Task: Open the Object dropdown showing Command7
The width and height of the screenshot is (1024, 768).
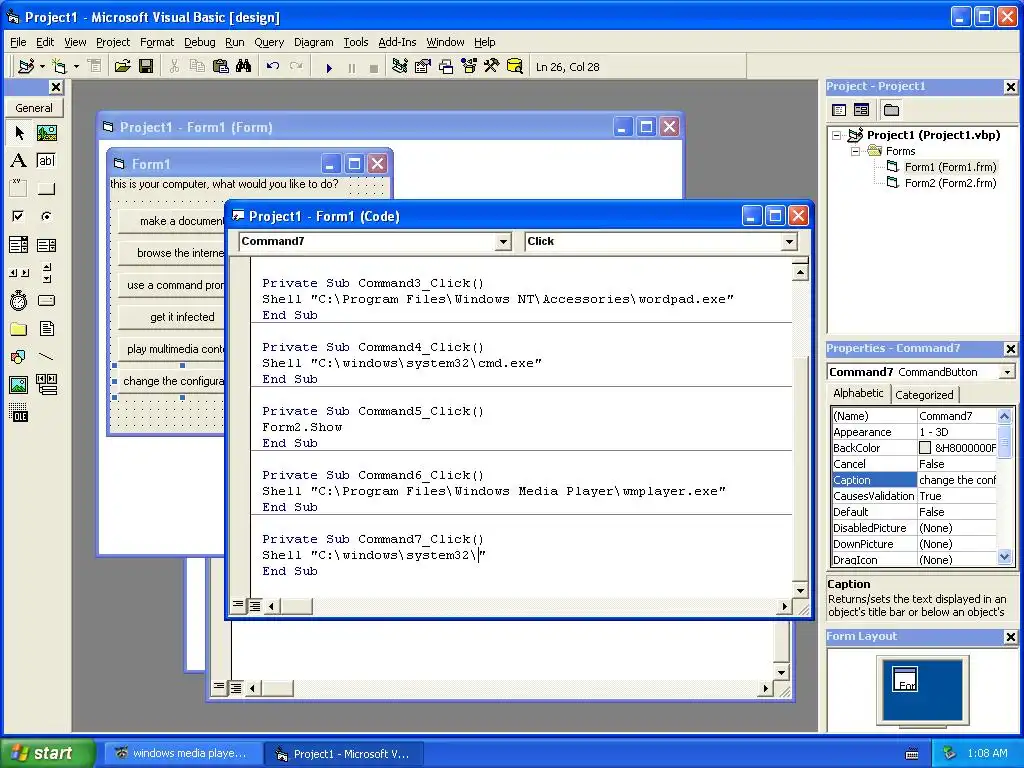Action: pos(503,242)
